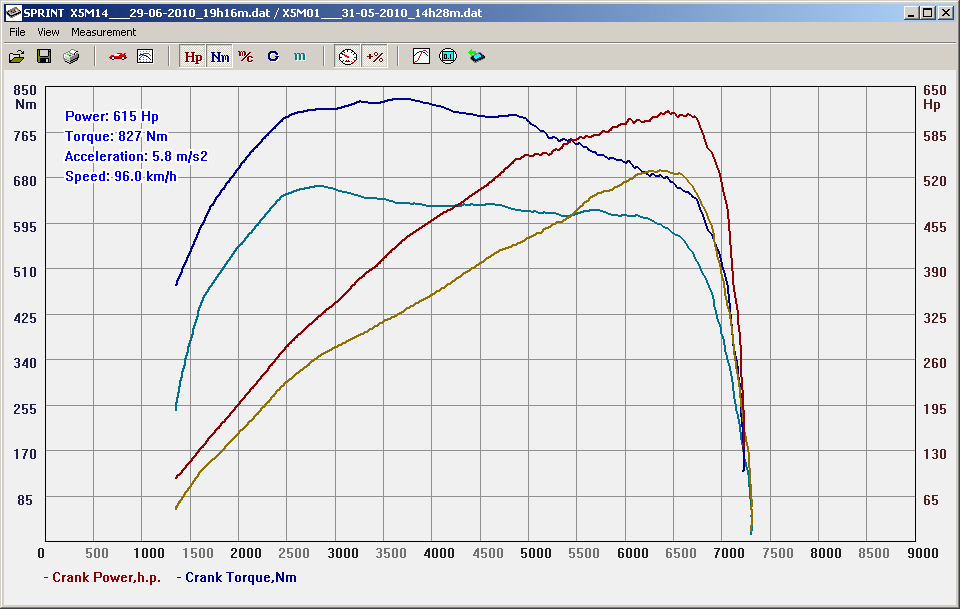Click the teal m toolbar icon
960x609 pixels.
pos(299,57)
